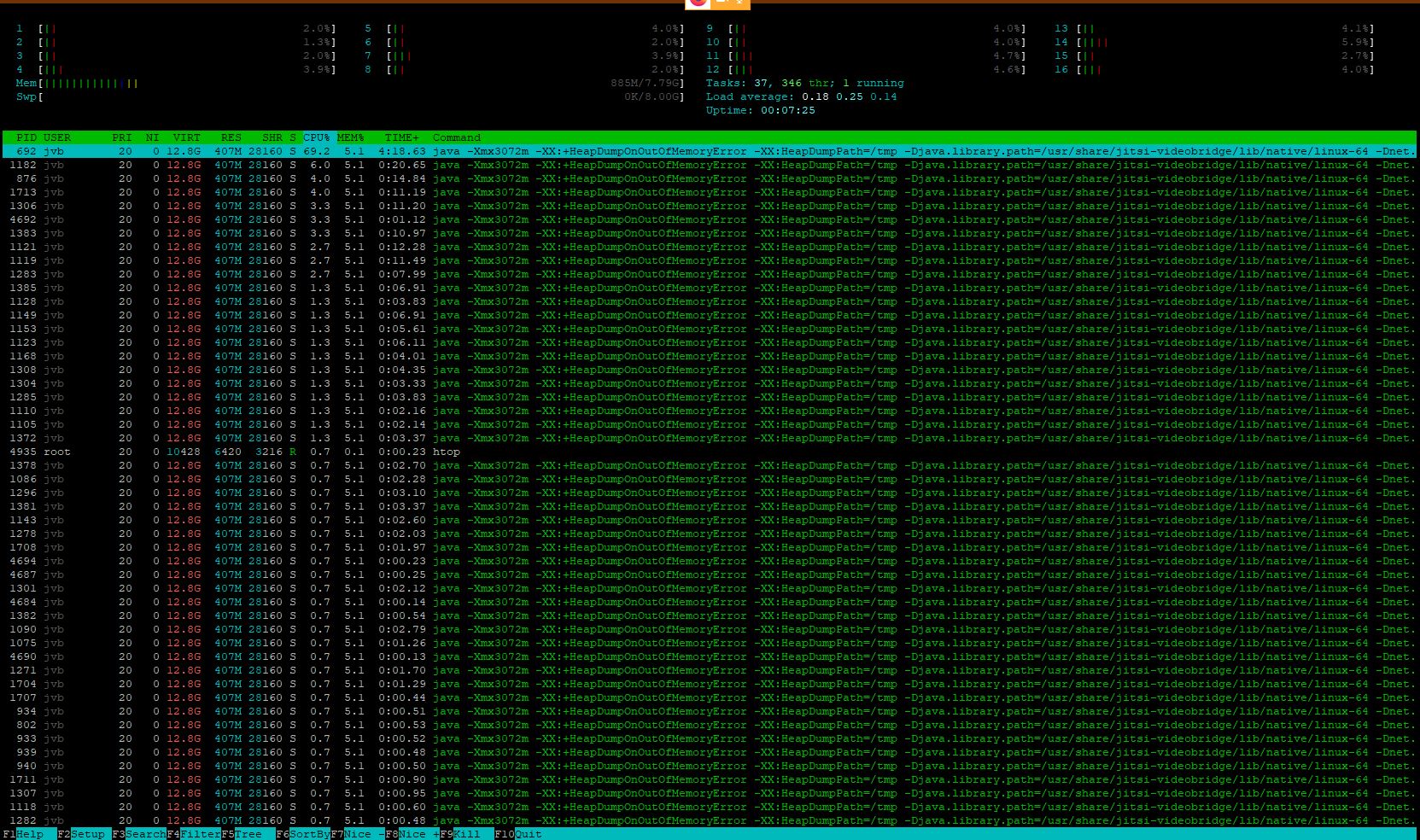The width and height of the screenshot is (1420, 840).
Task: Select the process row with PID 1306
Action: point(710,206)
